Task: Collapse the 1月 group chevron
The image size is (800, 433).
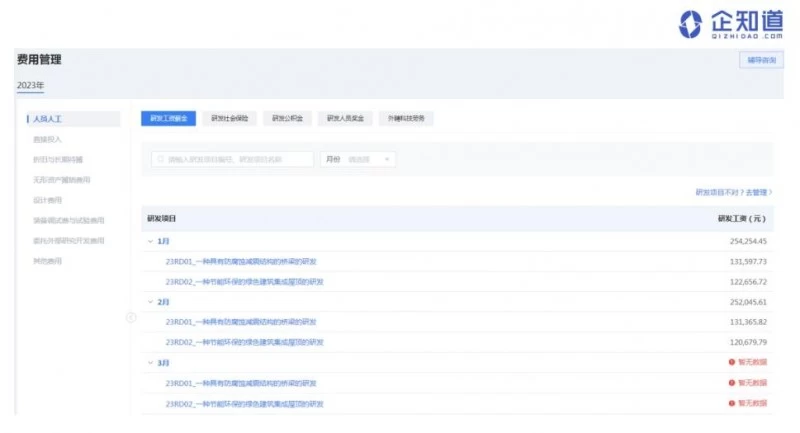Action: 150,241
